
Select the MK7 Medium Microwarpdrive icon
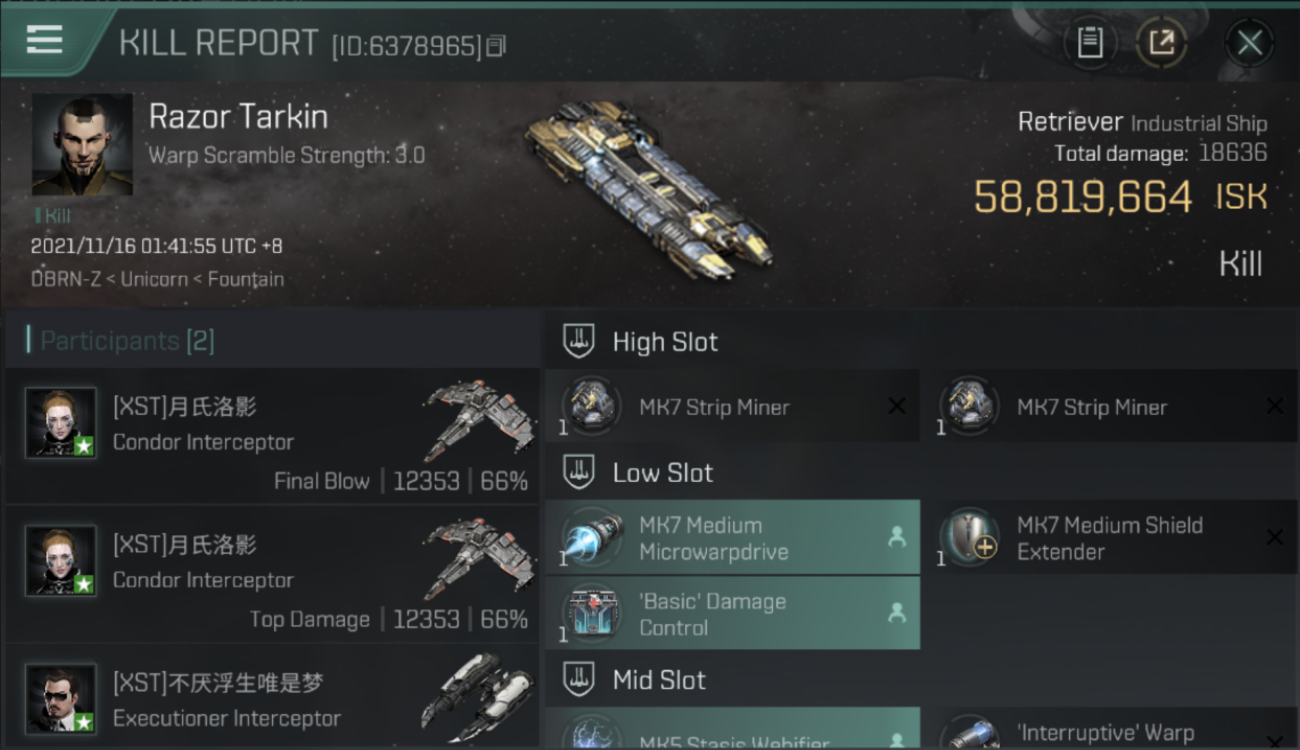click(x=592, y=538)
